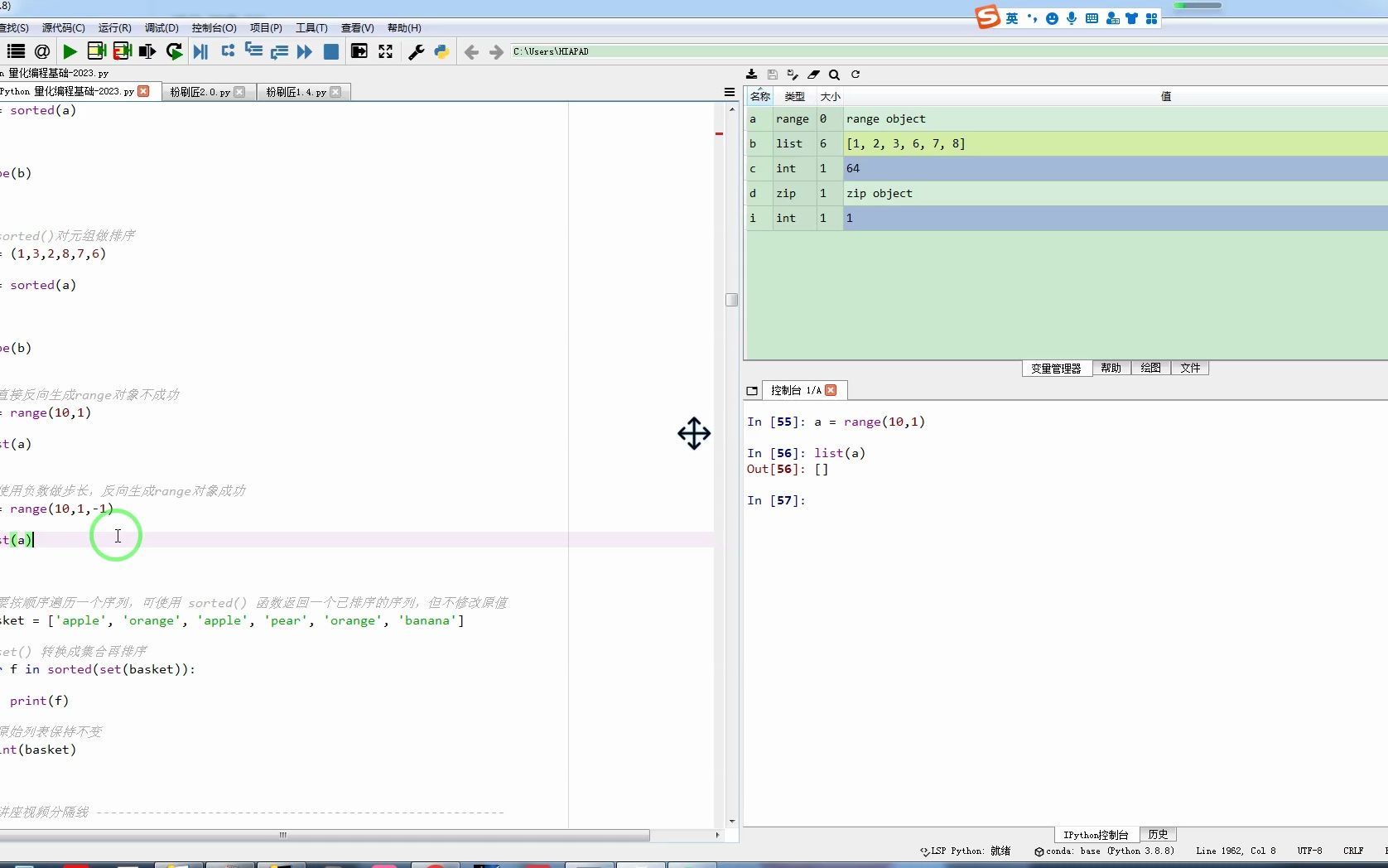Browse console tabs icon
This screenshot has width=1388, height=868.
click(752, 390)
